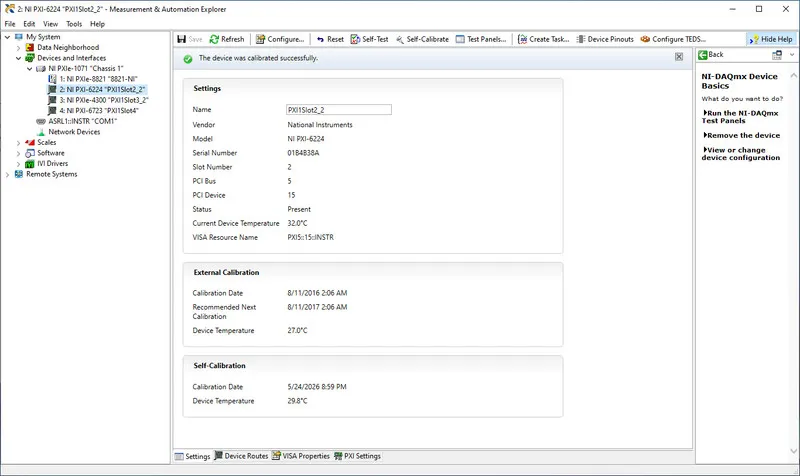Image resolution: width=800 pixels, height=476 pixels.
Task: Select the My System computer icon
Action: click(x=19, y=37)
